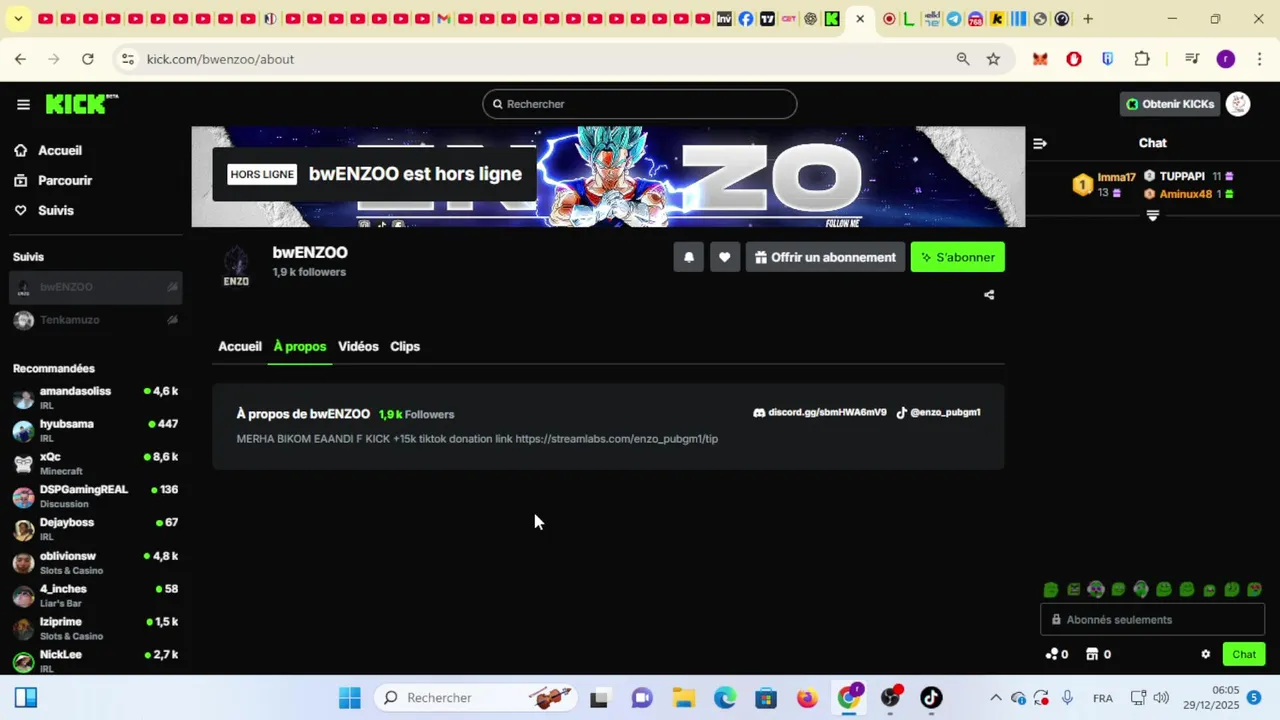The height and width of the screenshot is (720, 1280).
Task: Open the hamburger menu beside Kick logo
Action: click(23, 104)
